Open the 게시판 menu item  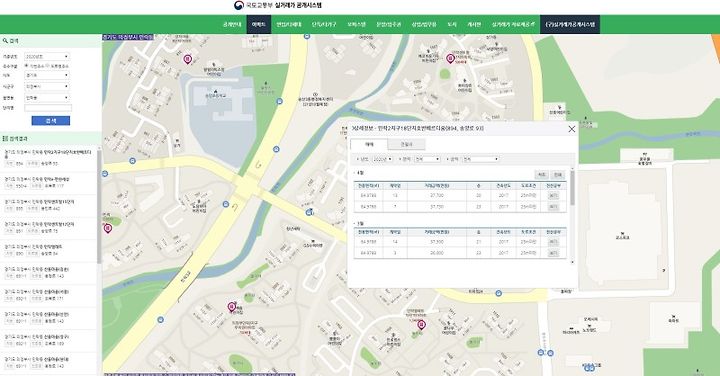474,24
